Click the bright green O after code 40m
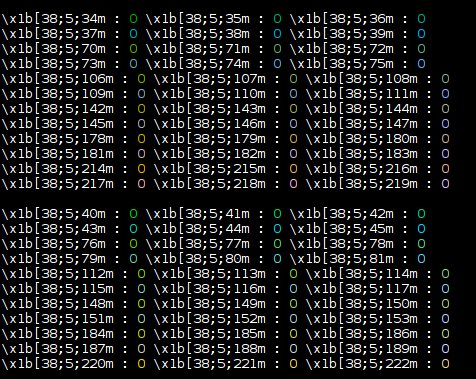 133,214
